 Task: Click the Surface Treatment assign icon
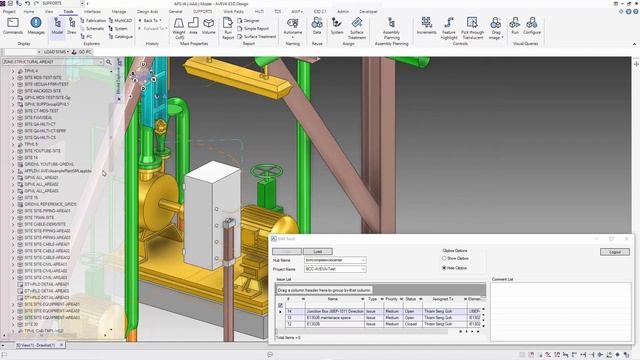pyautogui.click(x=357, y=28)
